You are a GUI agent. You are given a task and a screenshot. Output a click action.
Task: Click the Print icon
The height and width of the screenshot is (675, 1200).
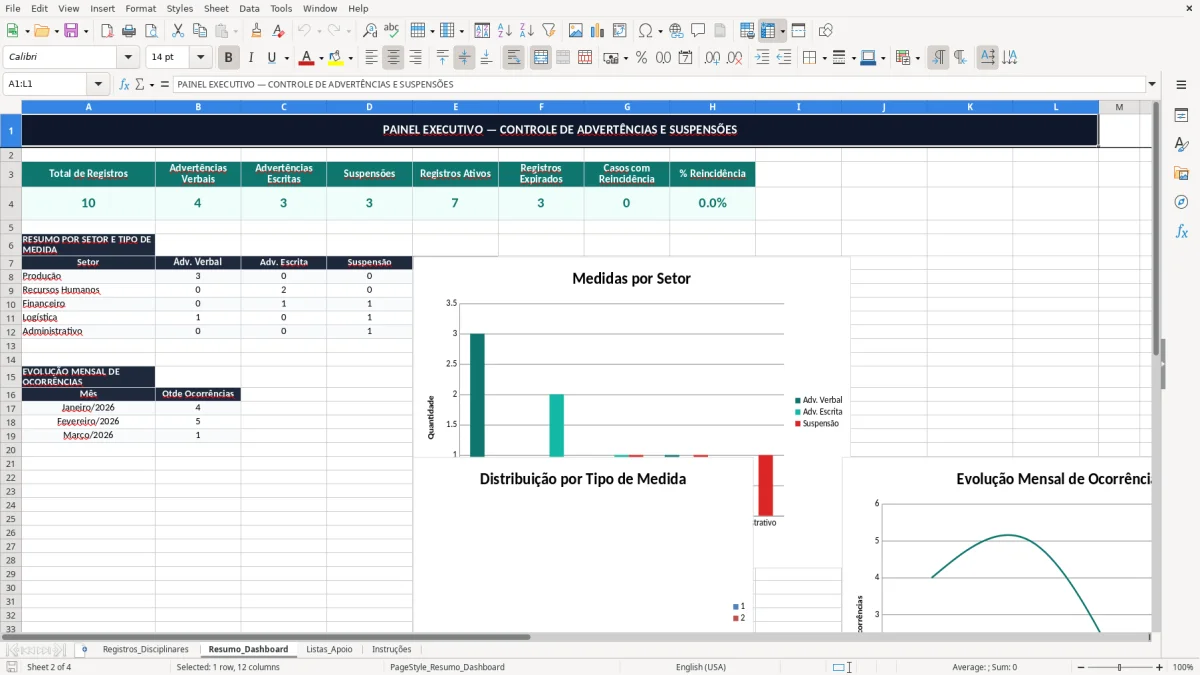click(129, 31)
